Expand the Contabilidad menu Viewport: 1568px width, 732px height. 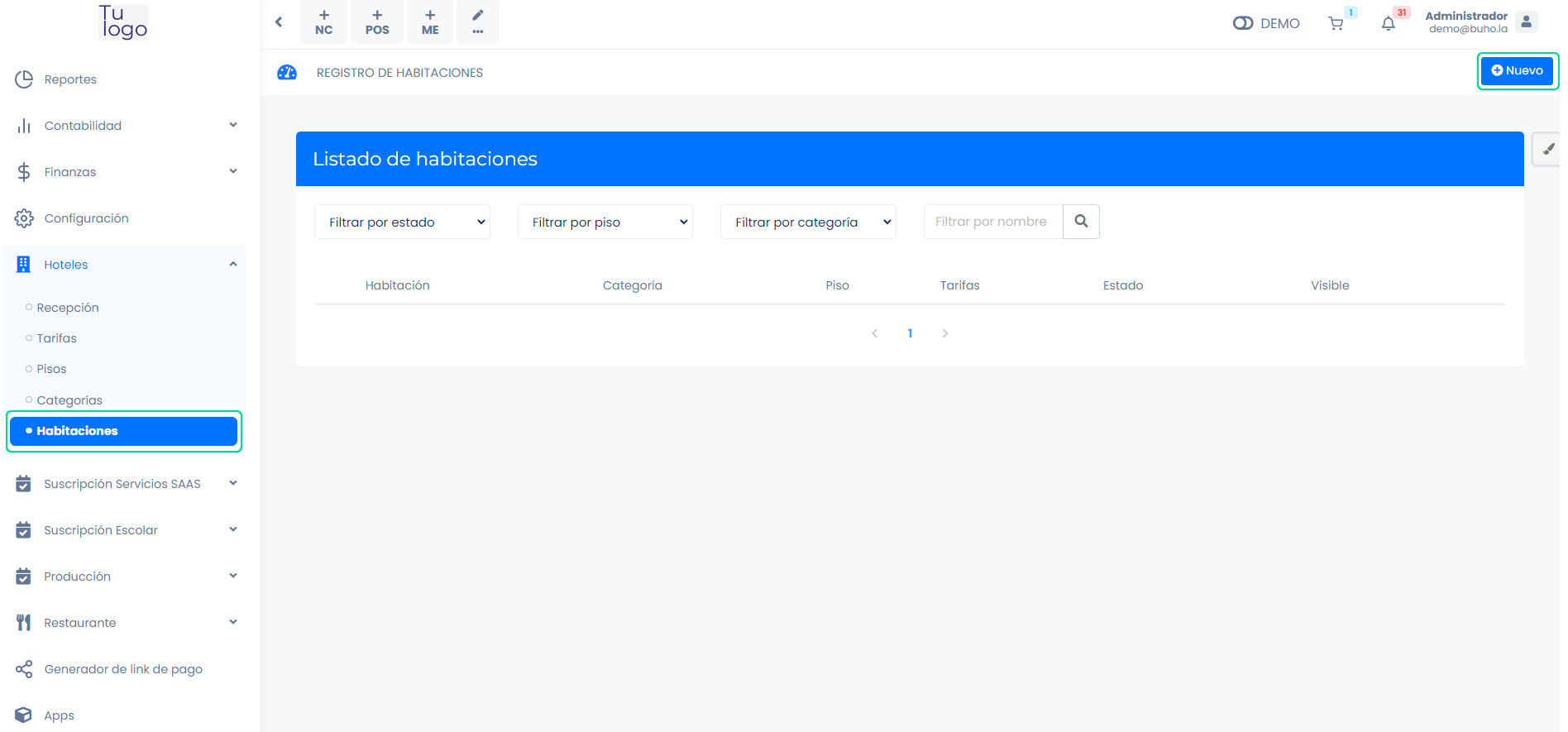(124, 126)
